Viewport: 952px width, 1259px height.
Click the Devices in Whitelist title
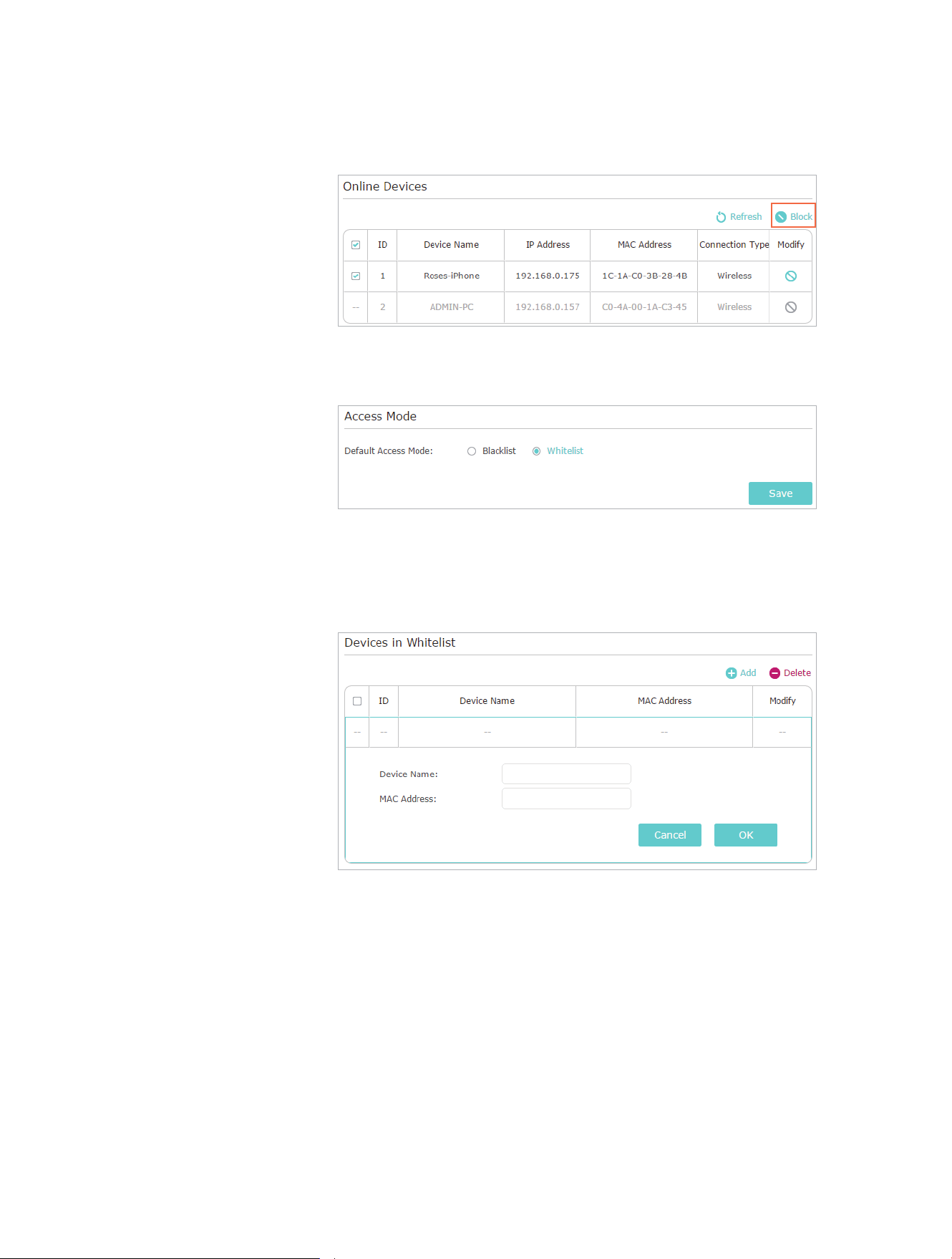tap(399, 642)
